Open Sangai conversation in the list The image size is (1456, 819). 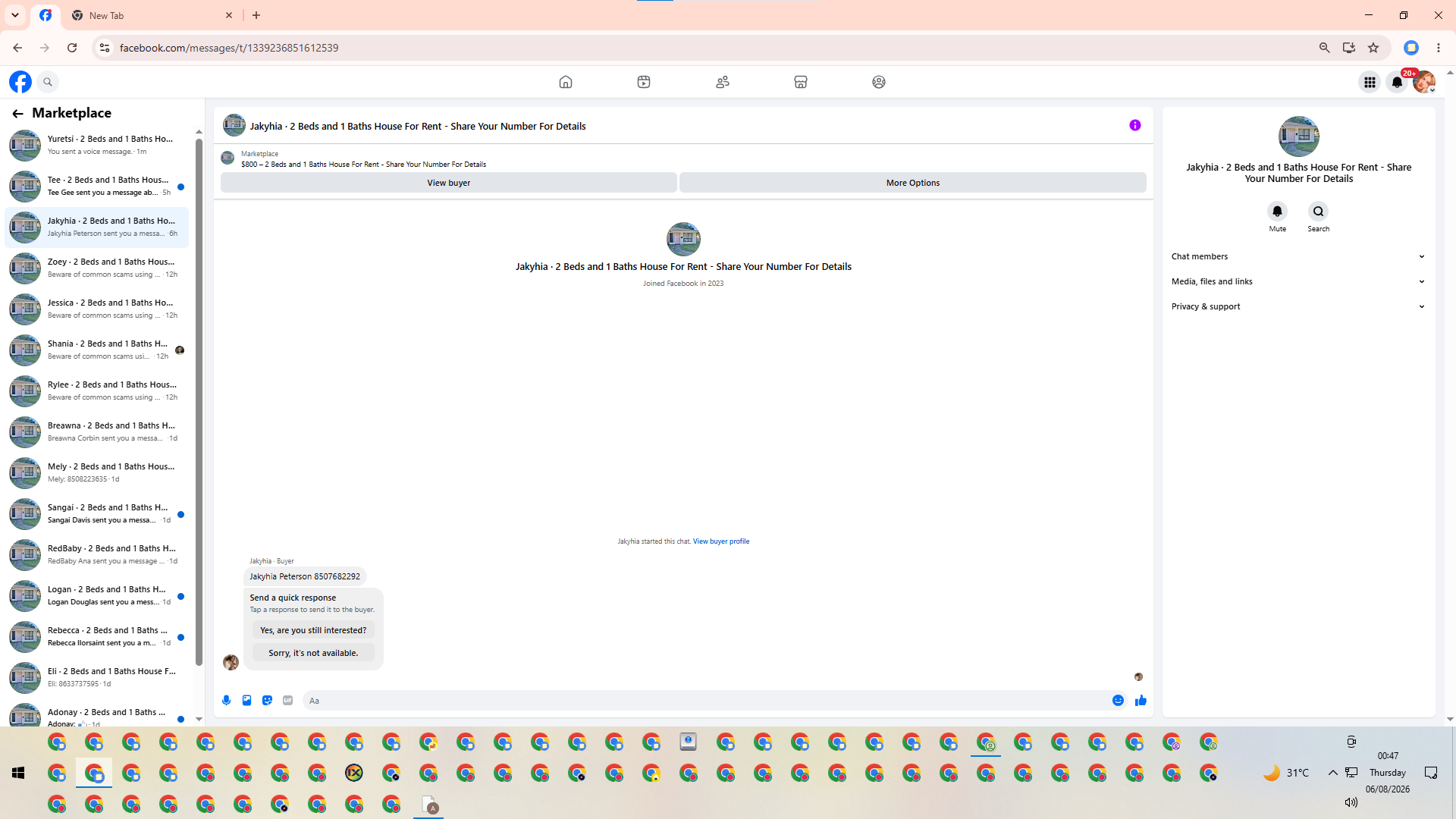click(97, 513)
